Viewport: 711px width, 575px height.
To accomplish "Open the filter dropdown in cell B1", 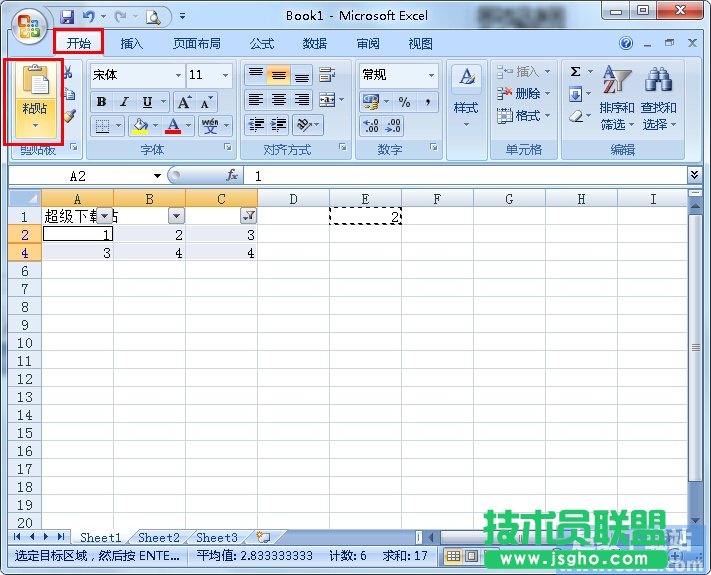I will (176, 216).
